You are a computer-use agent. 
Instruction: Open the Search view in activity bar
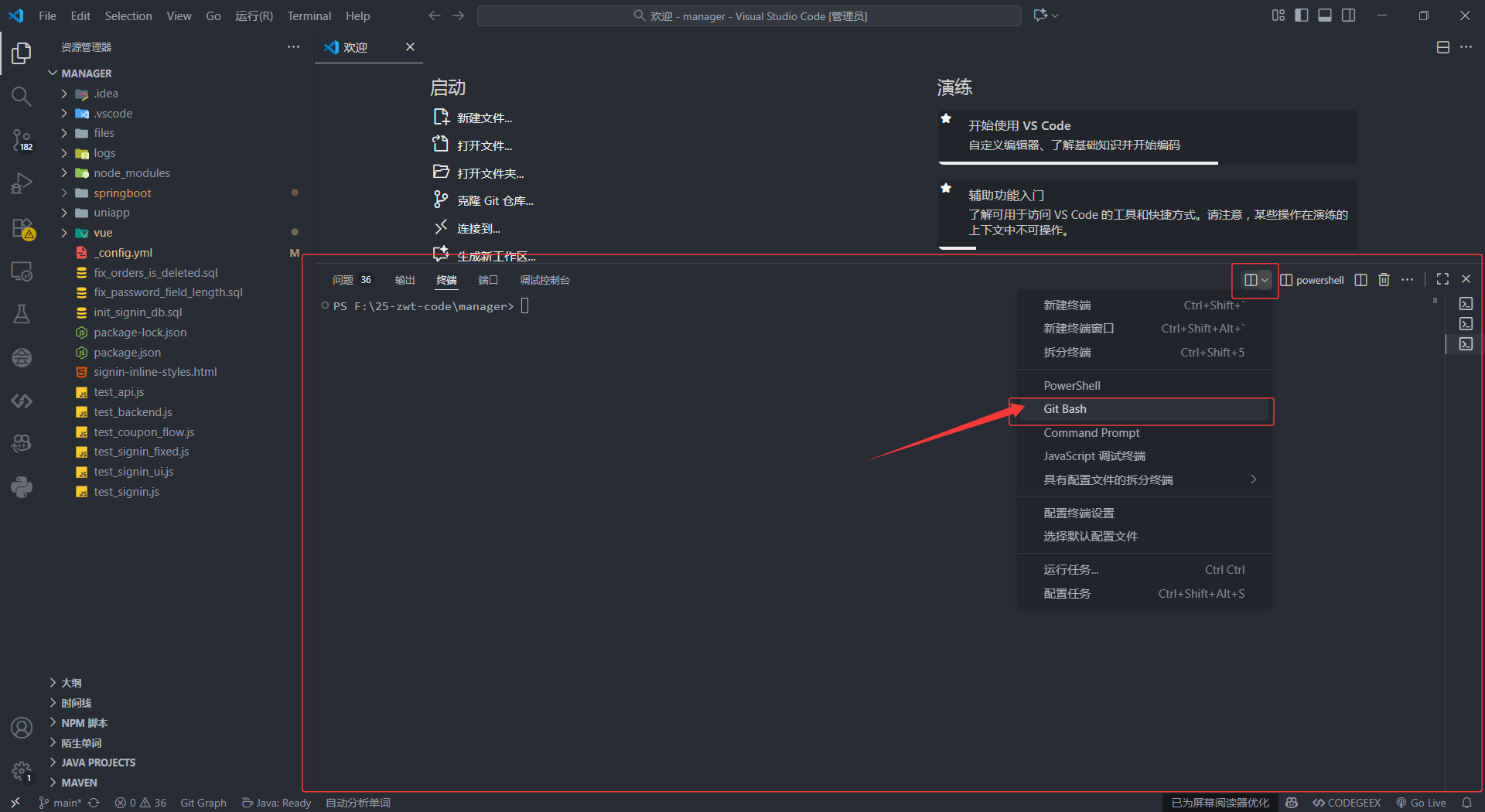[x=22, y=97]
